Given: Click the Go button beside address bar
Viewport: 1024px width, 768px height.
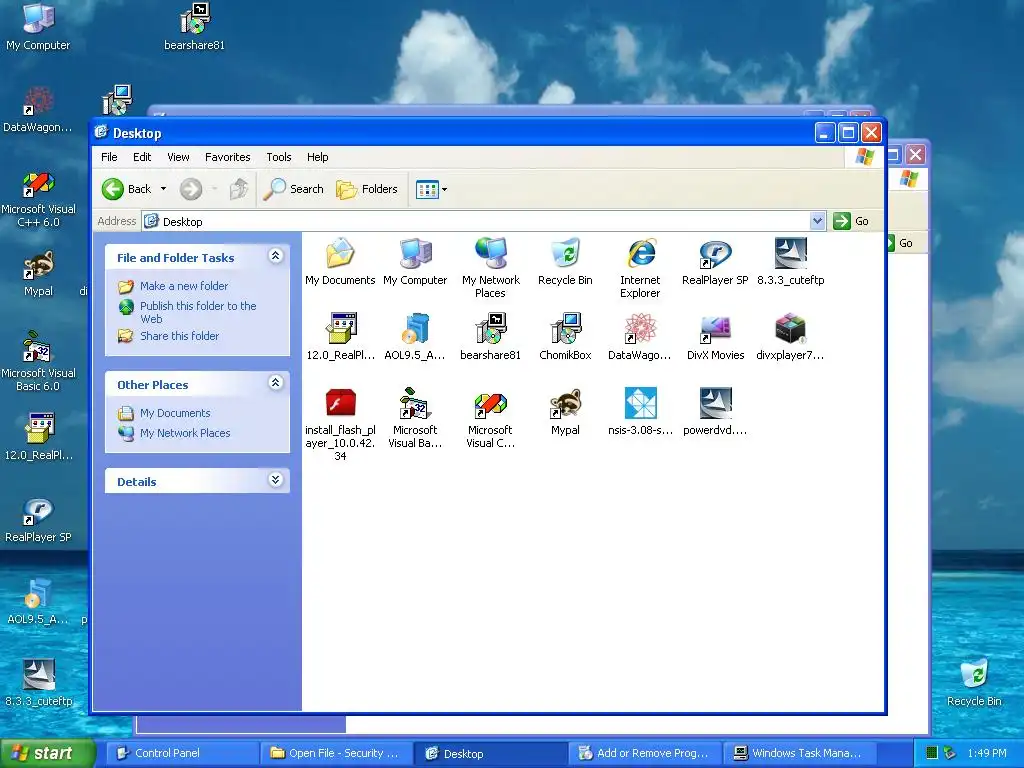Looking at the screenshot, I should [x=852, y=221].
